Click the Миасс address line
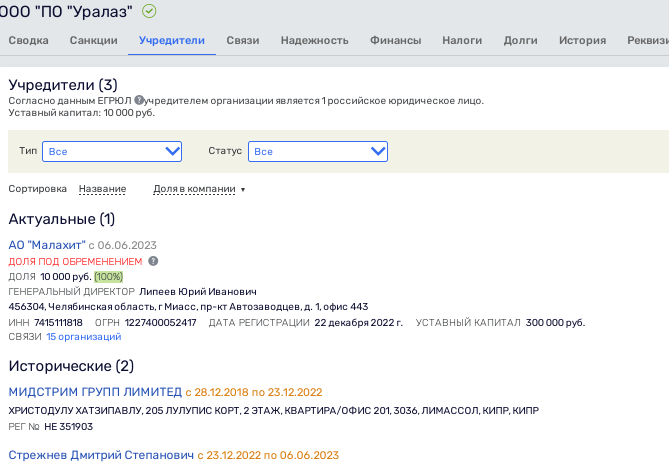The image size is (669, 468). click(188, 307)
